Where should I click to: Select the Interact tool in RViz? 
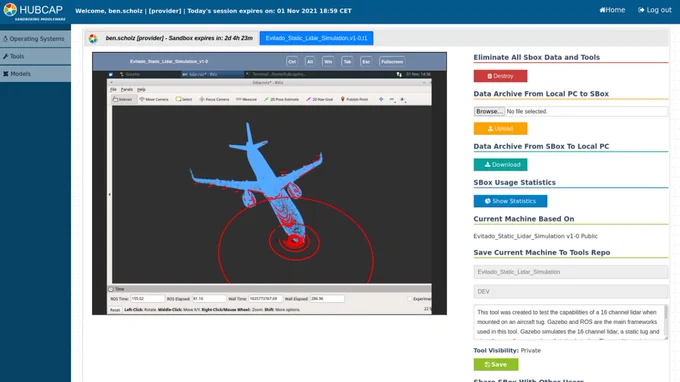pyautogui.click(x=123, y=99)
